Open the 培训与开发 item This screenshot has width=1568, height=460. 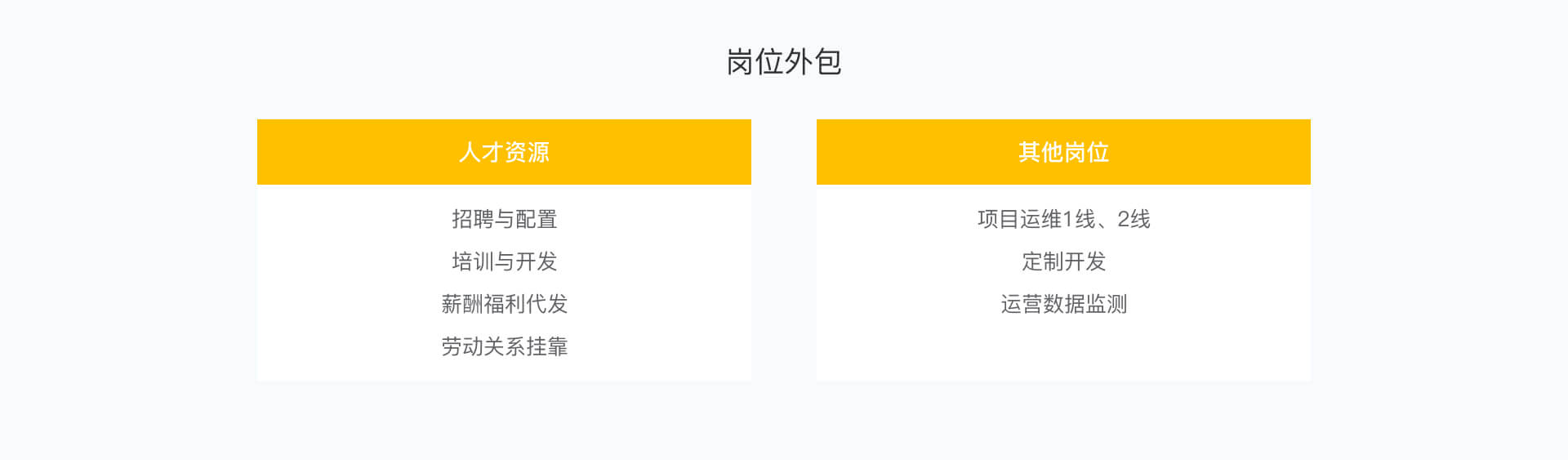504,261
